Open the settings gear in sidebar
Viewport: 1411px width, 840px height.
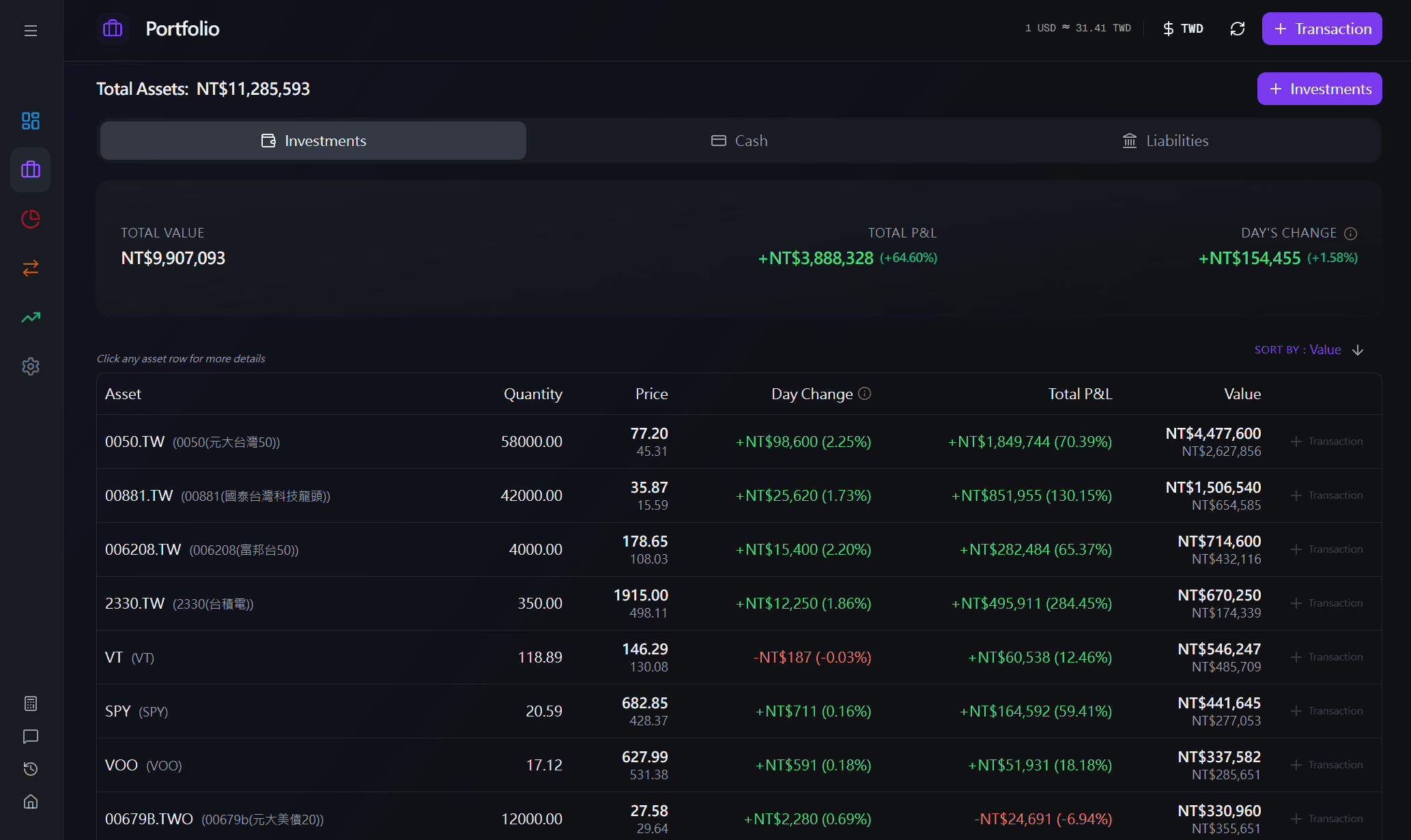31,366
